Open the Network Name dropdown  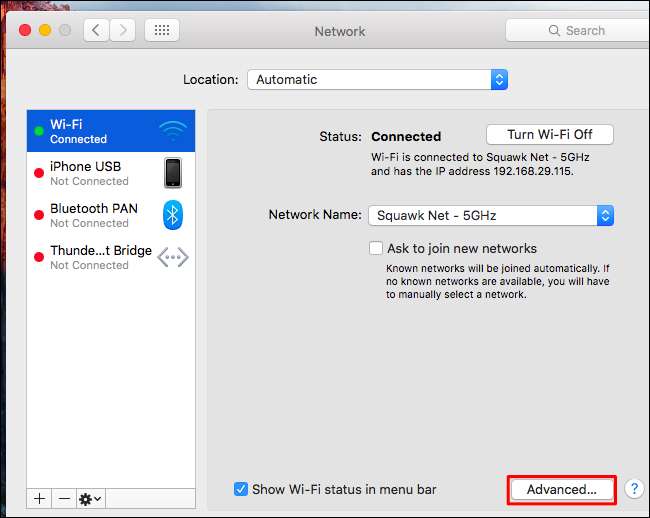490,215
